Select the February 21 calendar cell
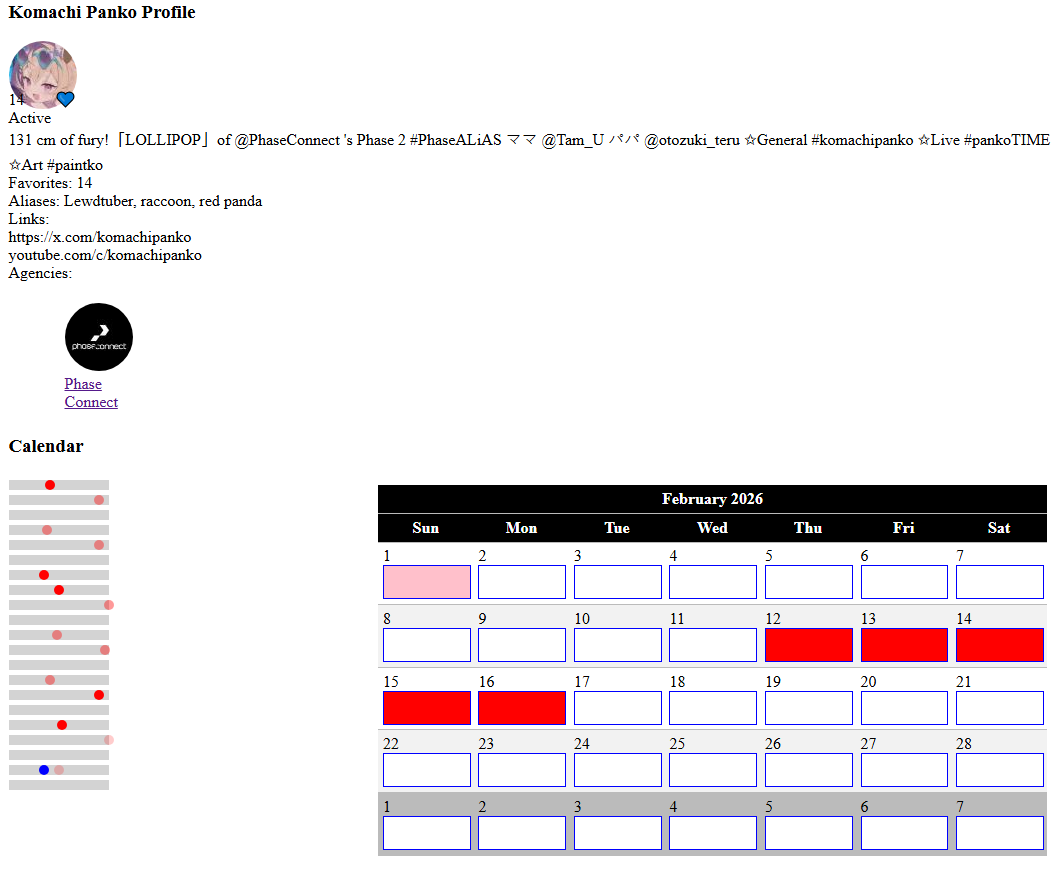1061x870 pixels. (999, 708)
